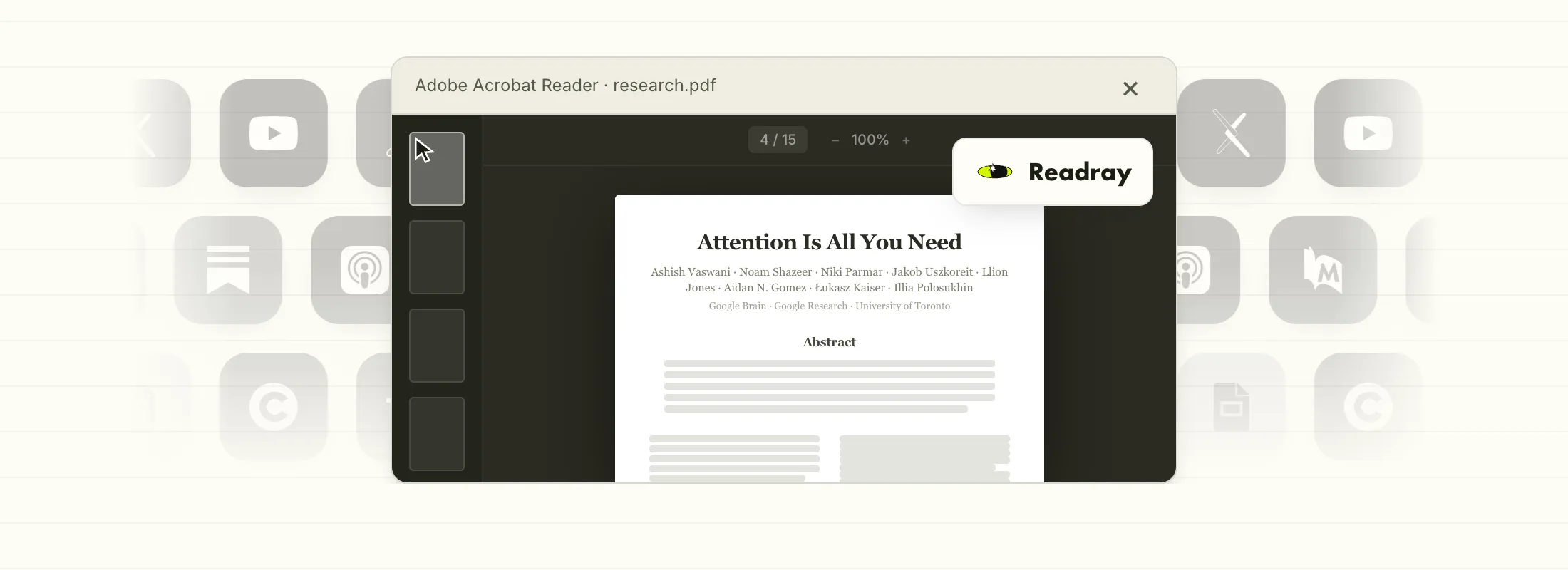
Task: Click the crossed-sticks X app icon
Action: pos(1232,133)
